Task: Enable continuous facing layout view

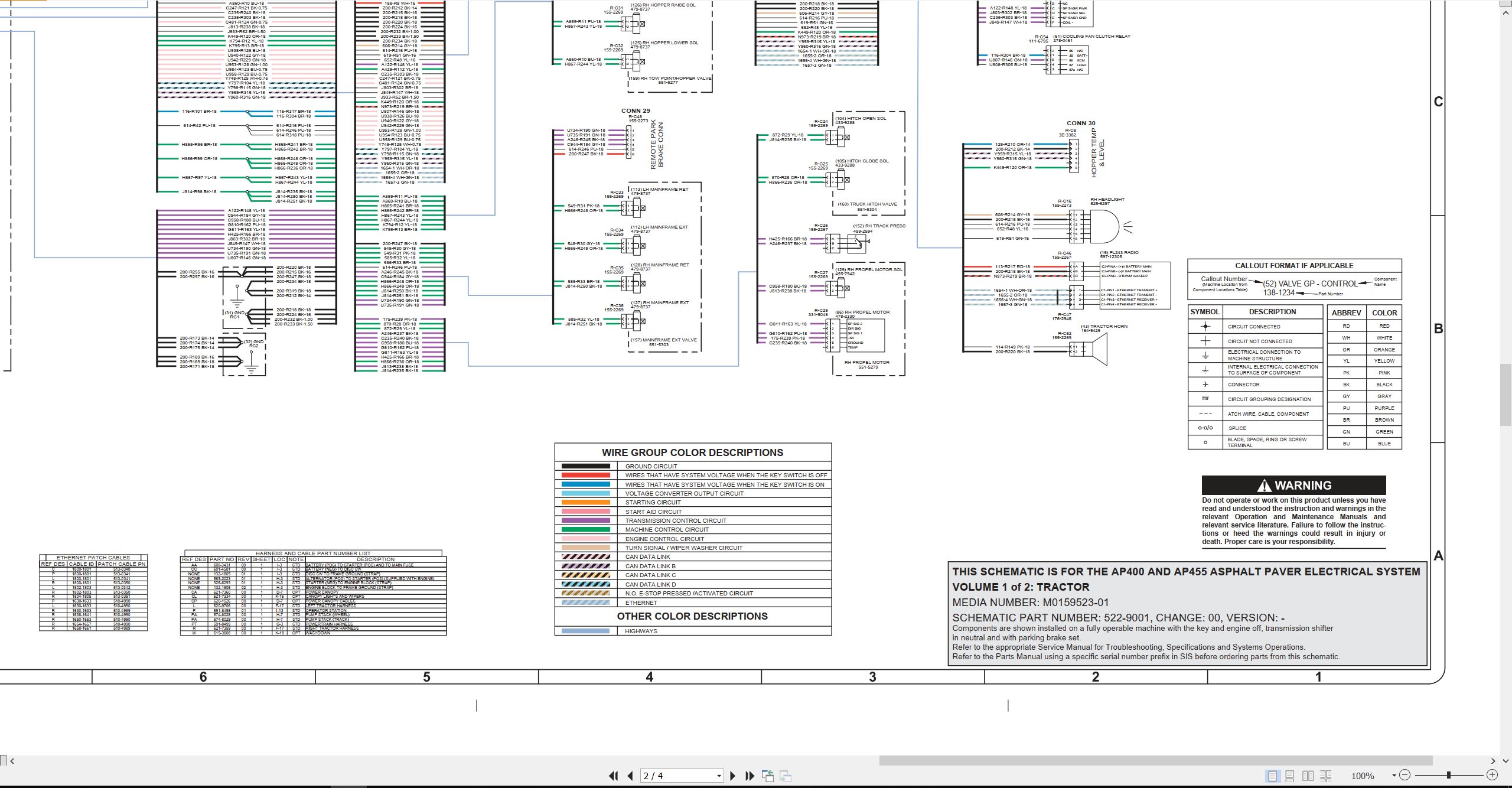Action: click(1326, 776)
